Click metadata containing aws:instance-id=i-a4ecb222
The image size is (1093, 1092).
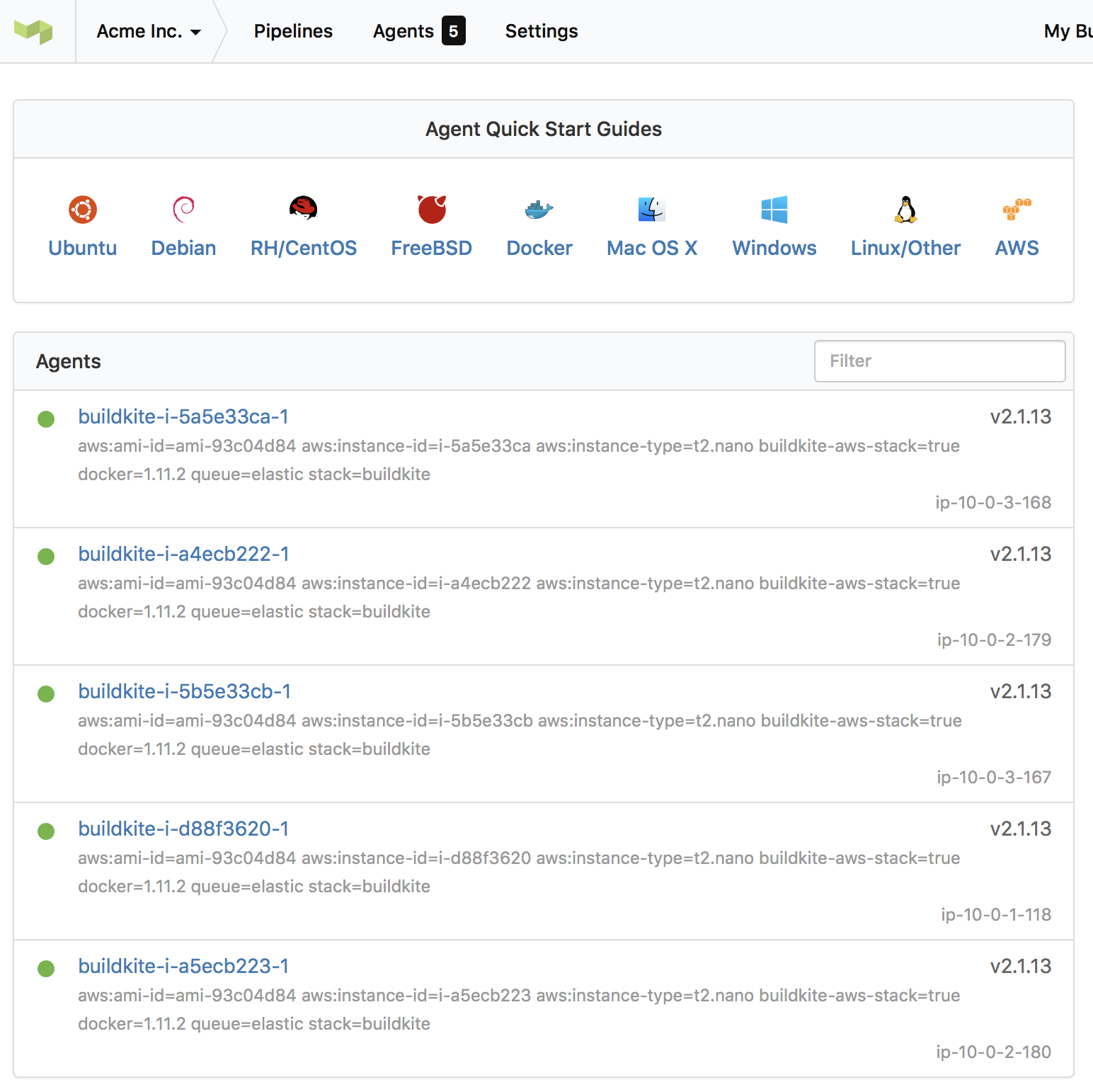(519, 597)
